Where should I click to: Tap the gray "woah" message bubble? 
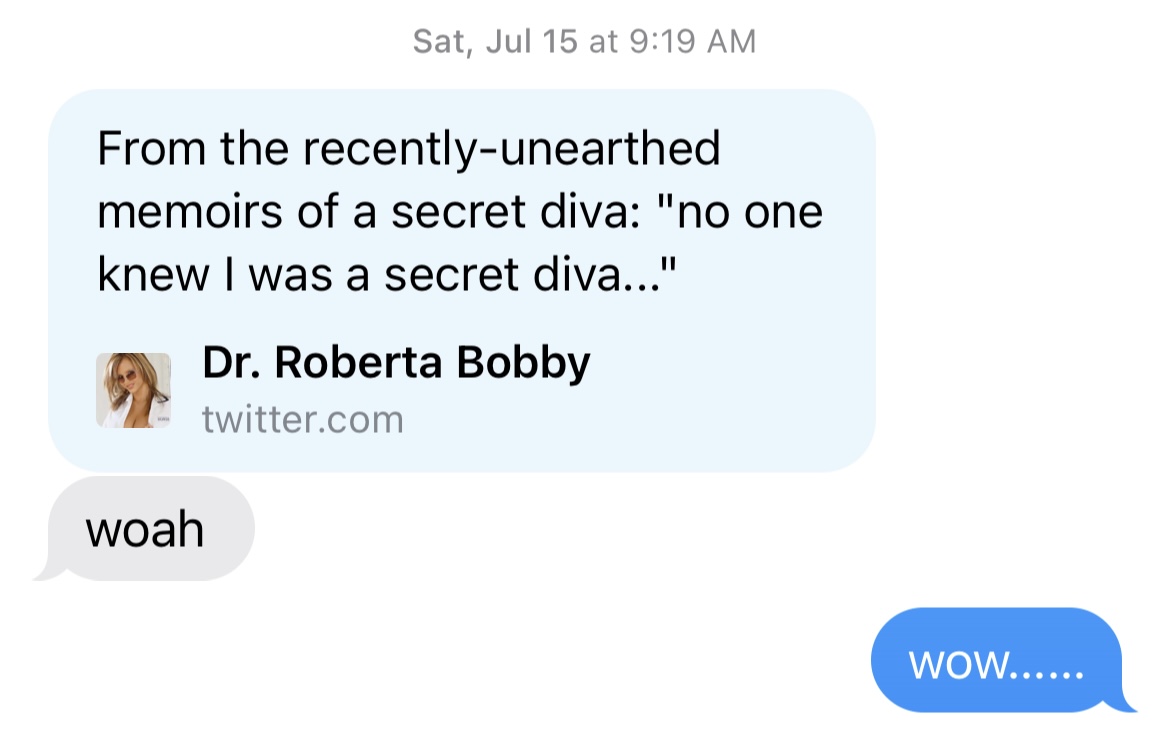146,529
